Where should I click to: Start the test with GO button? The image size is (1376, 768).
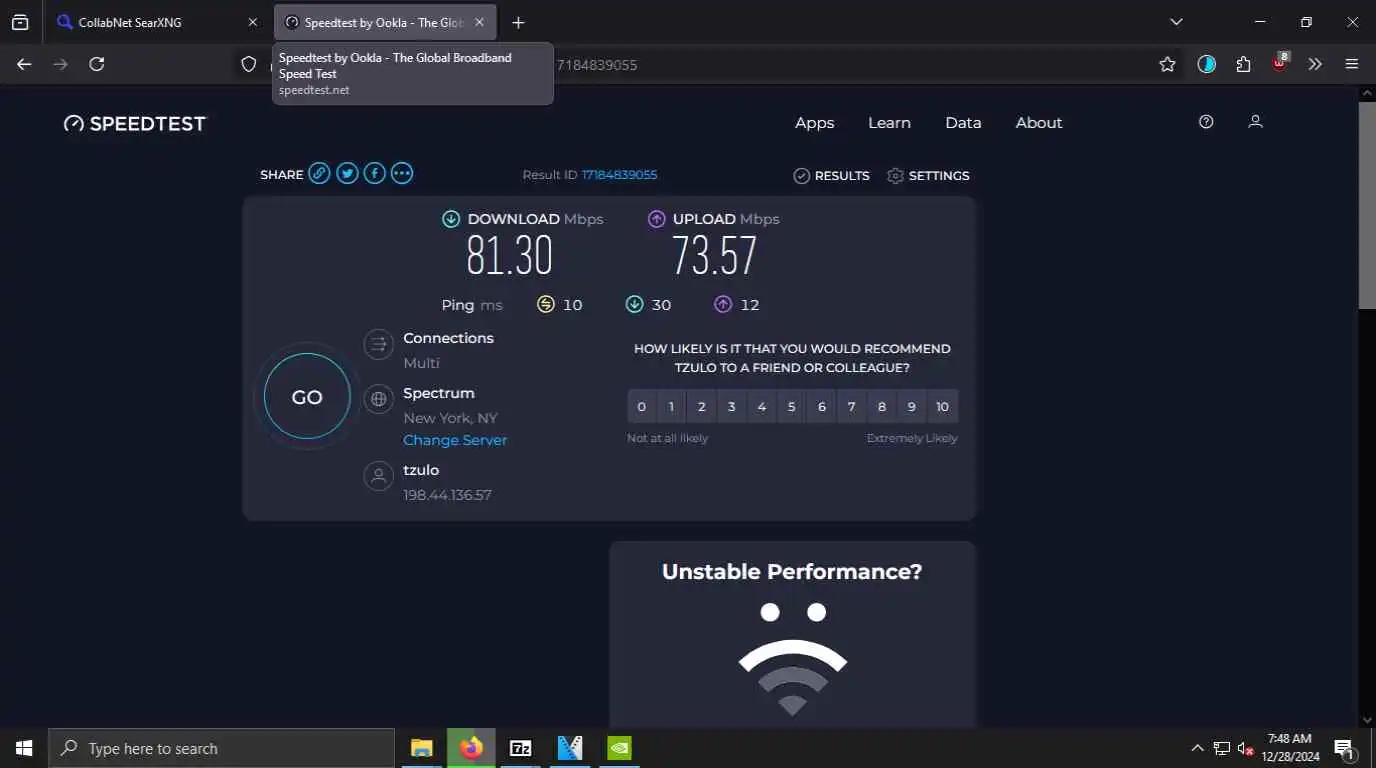[307, 397]
